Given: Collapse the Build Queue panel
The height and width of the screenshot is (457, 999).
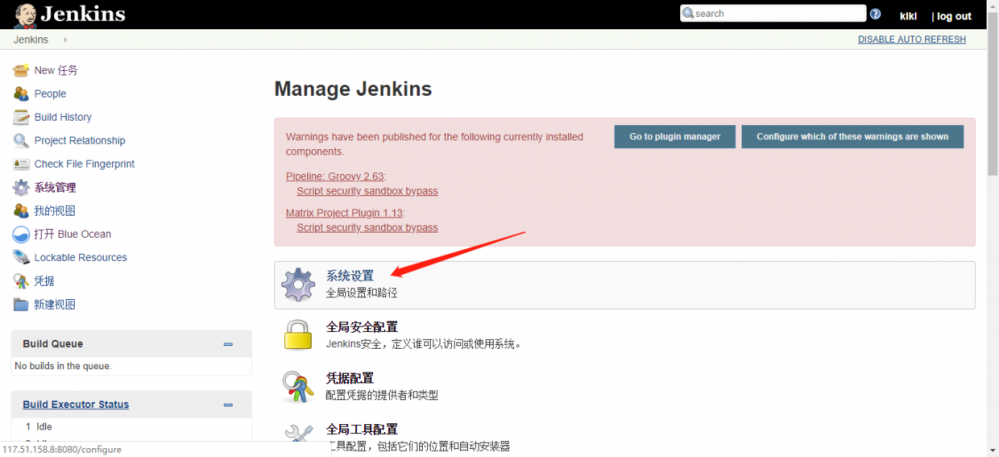Looking at the screenshot, I should pos(228,345).
